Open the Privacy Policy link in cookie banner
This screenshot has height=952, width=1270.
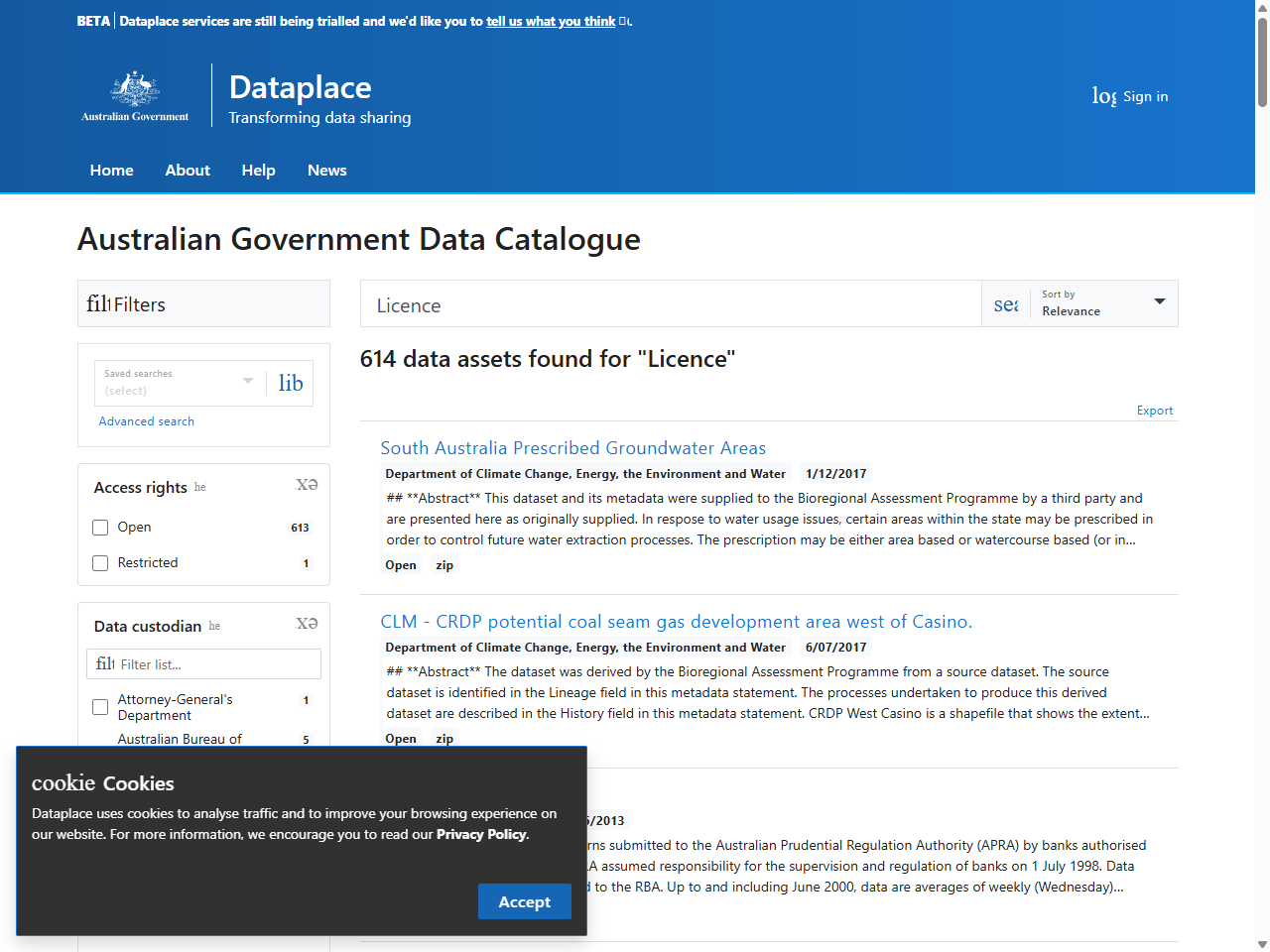(x=481, y=834)
